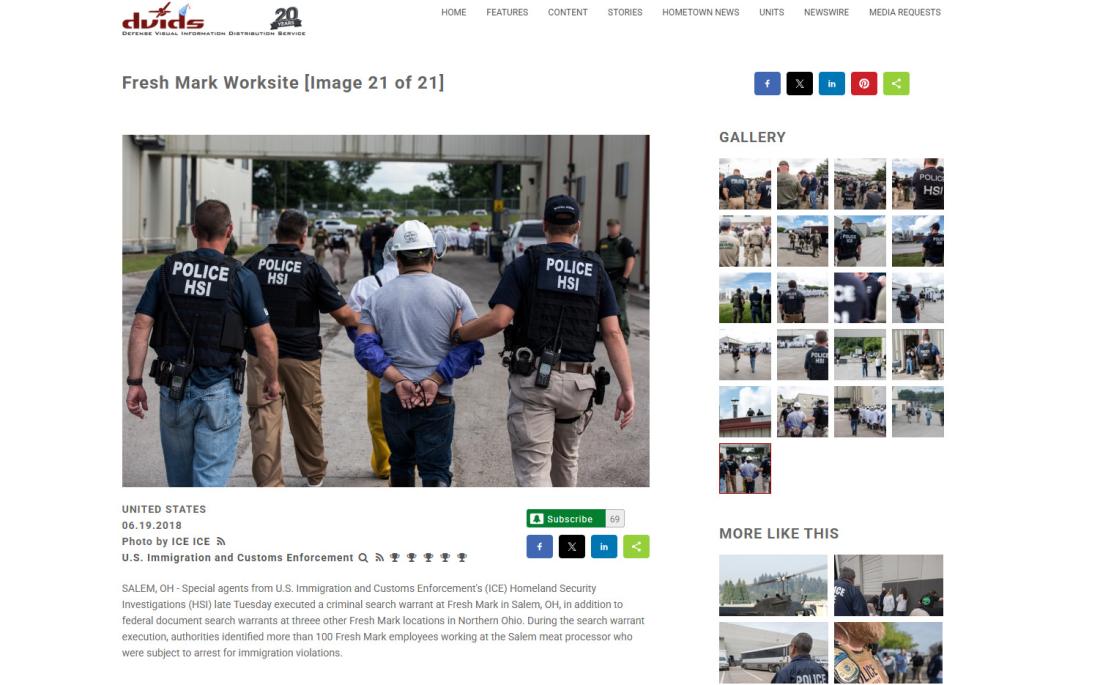Share on LinkedIn from top share bar
Screen dimensions: 1100x685
831,84
